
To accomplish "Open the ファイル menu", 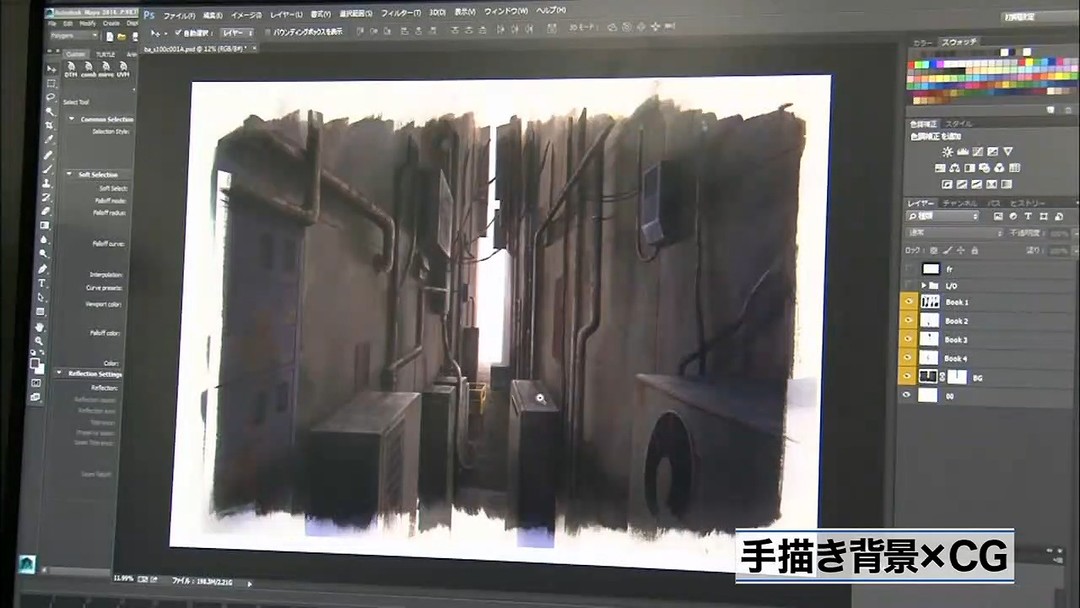I will (179, 15).
